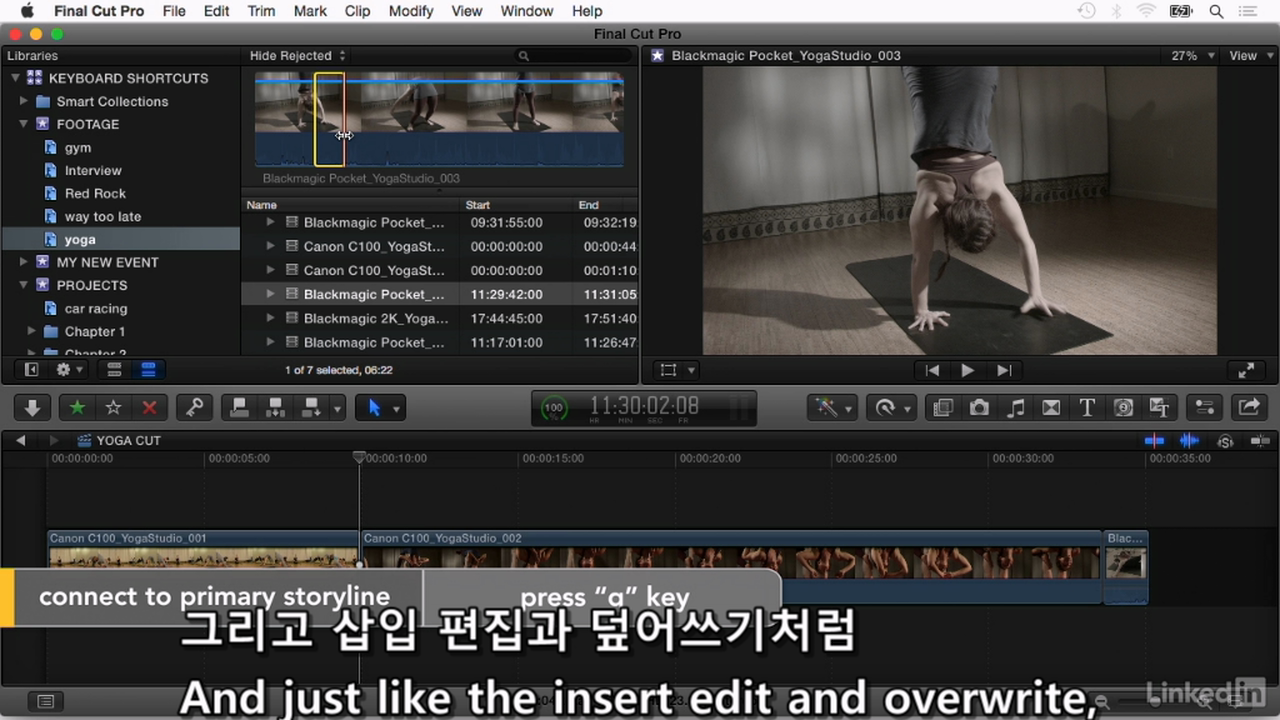This screenshot has height=720, width=1280.
Task: Open Spotlight search in menu bar
Action: pyautogui.click(x=1216, y=11)
